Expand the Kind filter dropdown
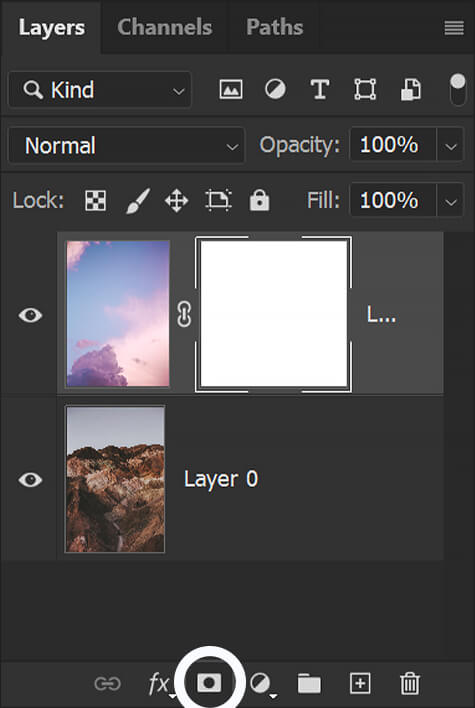475x708 pixels. tap(99, 89)
